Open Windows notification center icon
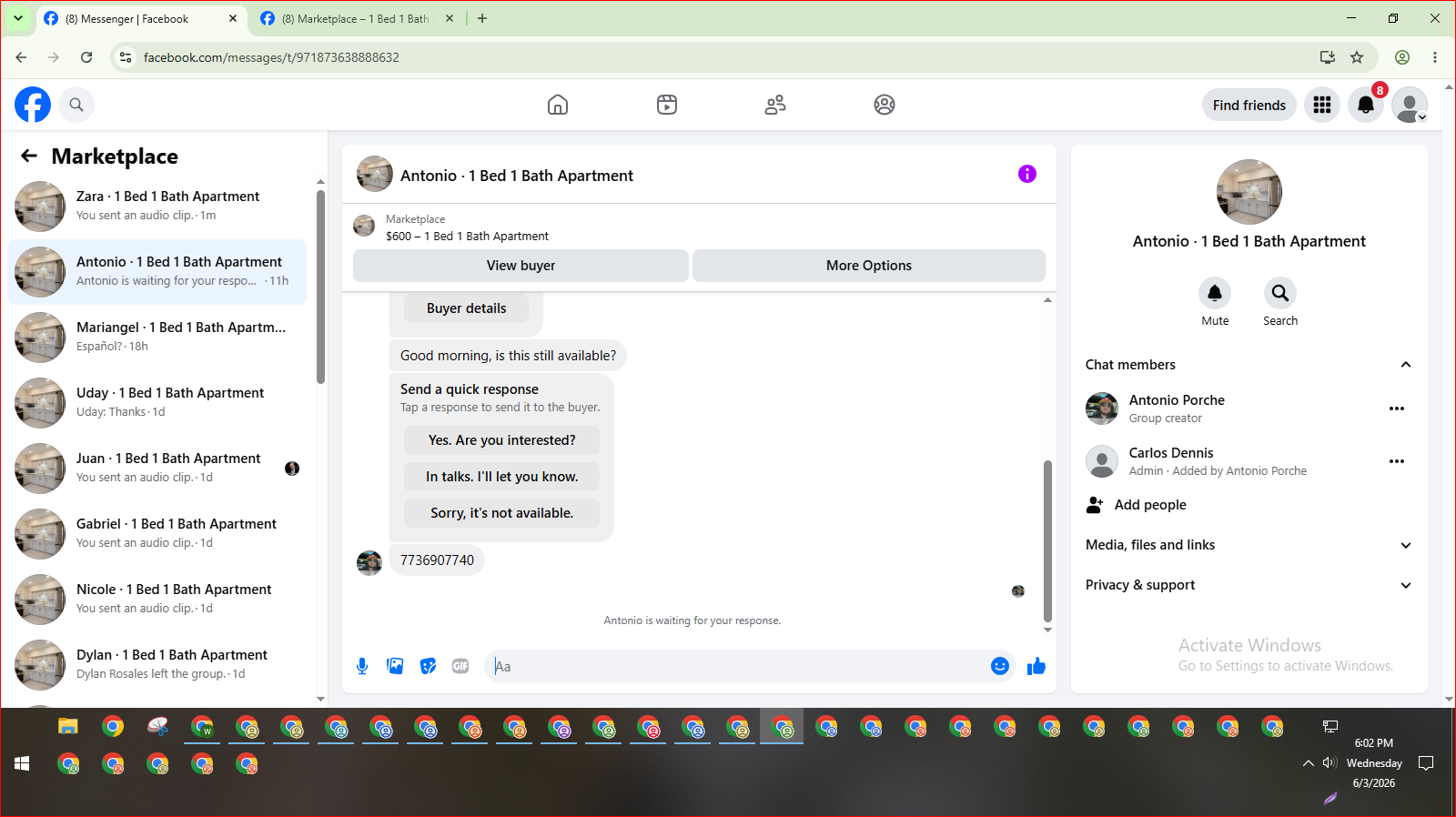This screenshot has width=1456, height=817. (1426, 763)
